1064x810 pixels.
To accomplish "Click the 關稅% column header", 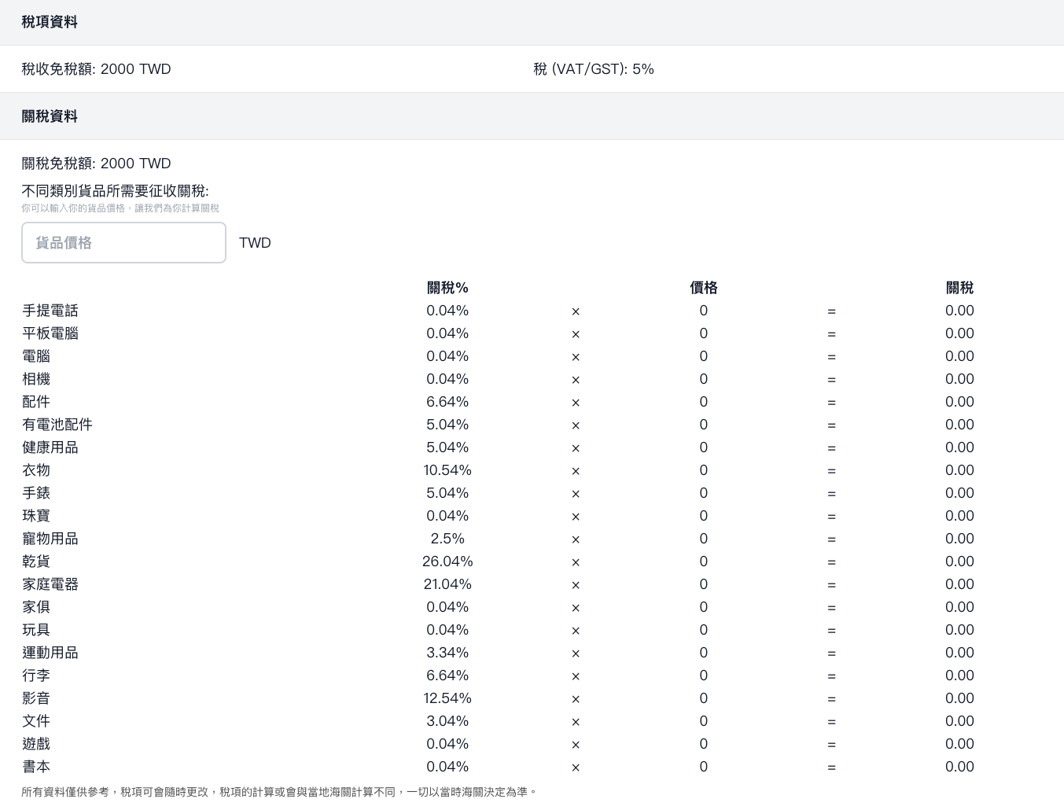I will point(447,288).
